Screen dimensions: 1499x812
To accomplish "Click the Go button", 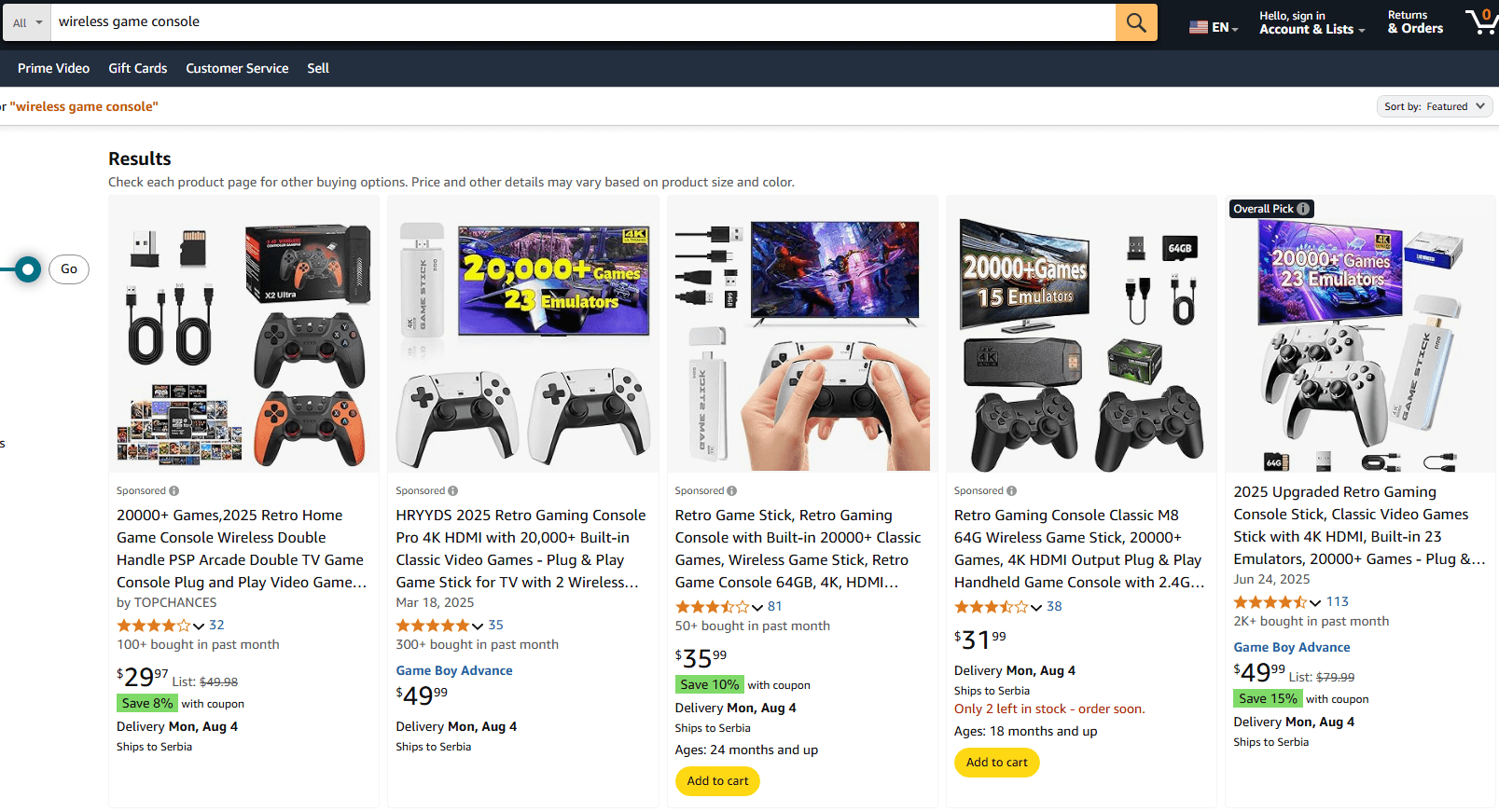I will point(68,268).
